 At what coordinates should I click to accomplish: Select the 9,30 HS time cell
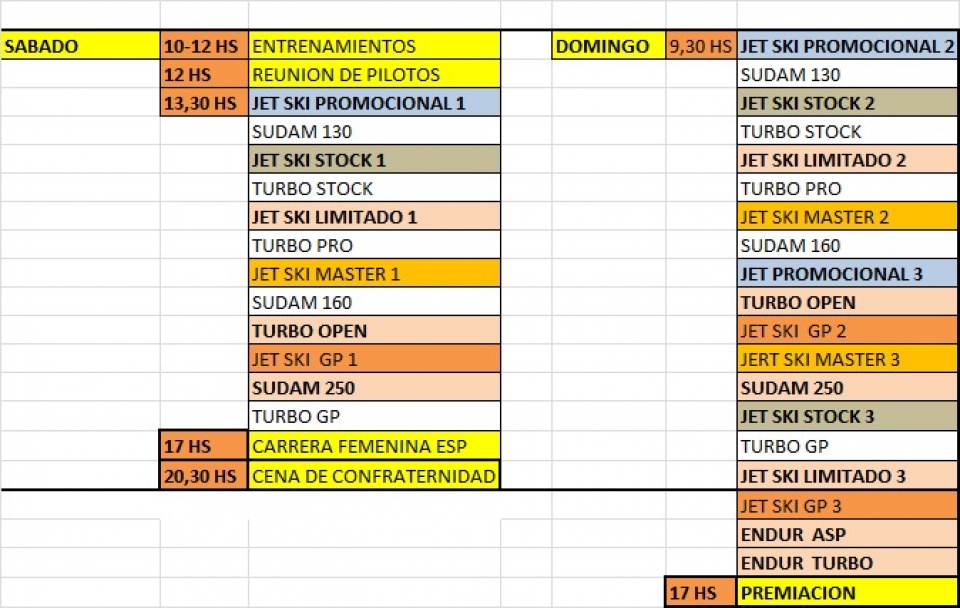pos(701,46)
